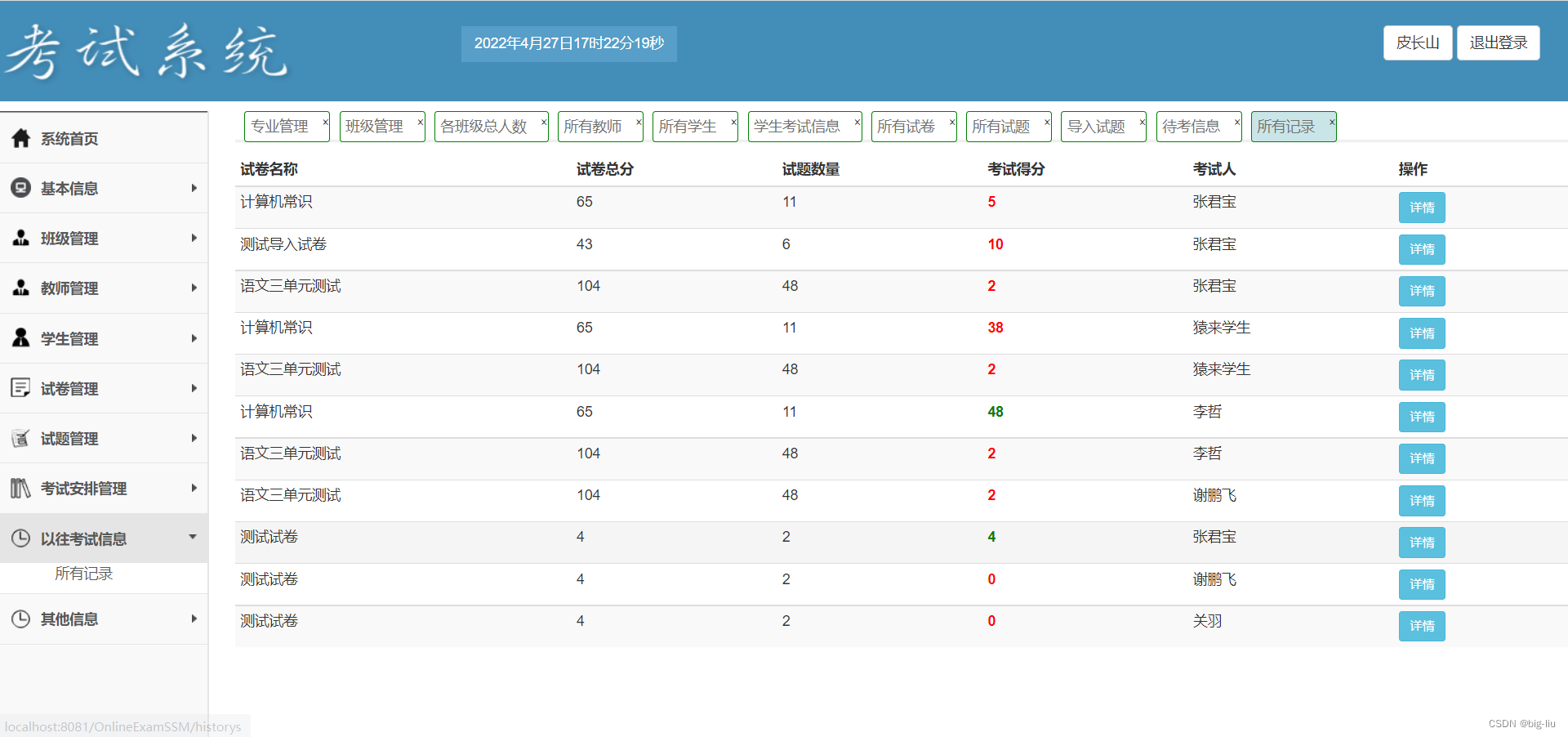This screenshot has width=1568, height=737.
Task: Click the green score 48 cell
Action: [x=996, y=412]
